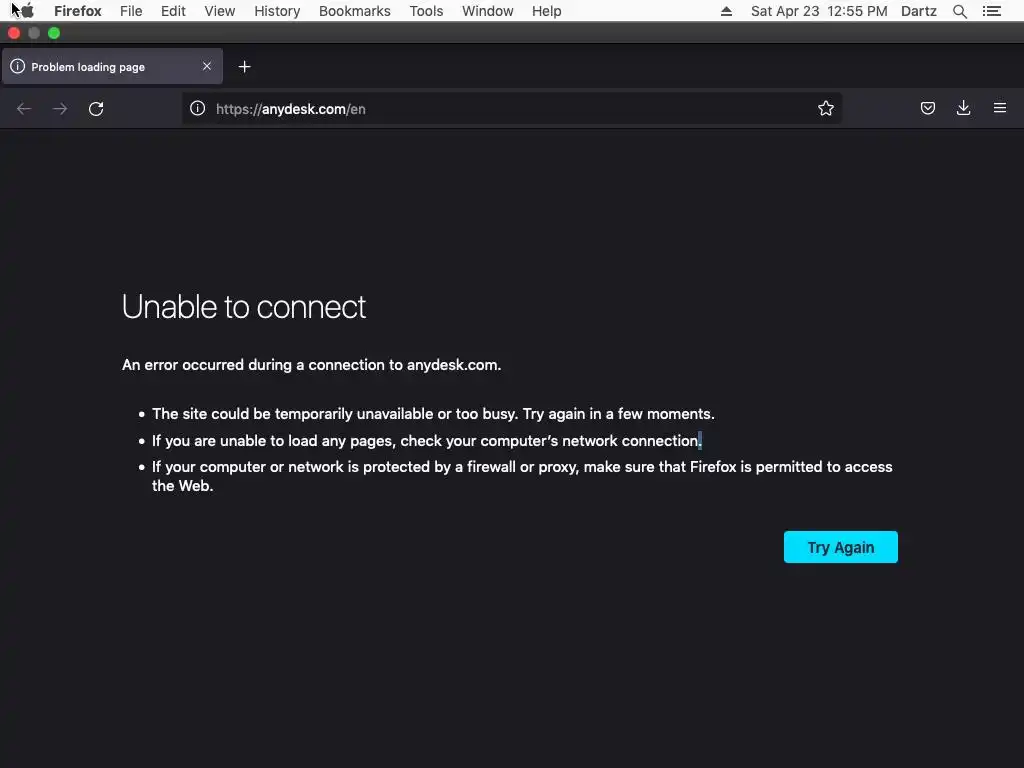Open the View menu
1024x768 pixels.
tap(219, 11)
